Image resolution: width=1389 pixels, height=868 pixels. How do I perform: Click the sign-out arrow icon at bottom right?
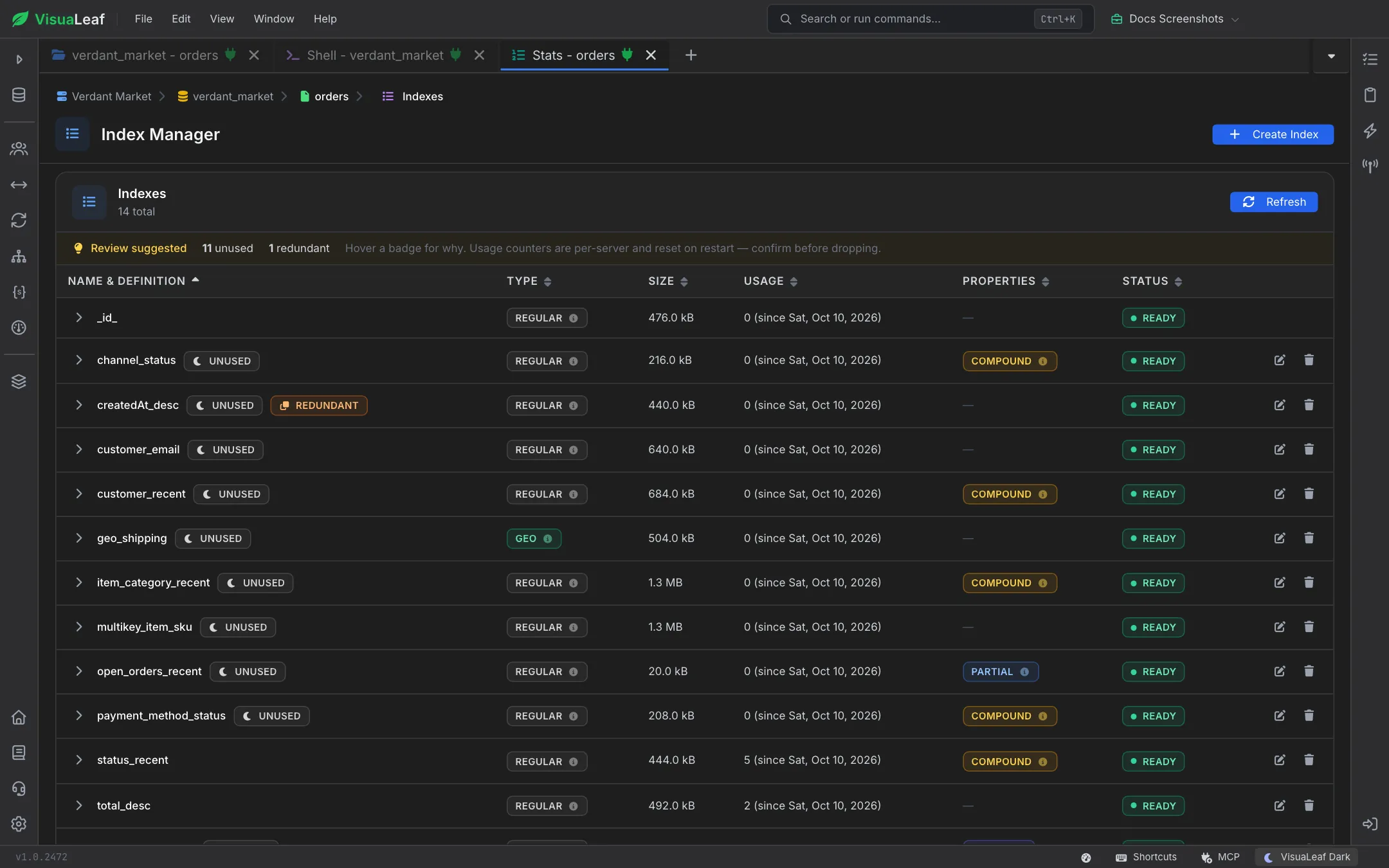point(1370,824)
